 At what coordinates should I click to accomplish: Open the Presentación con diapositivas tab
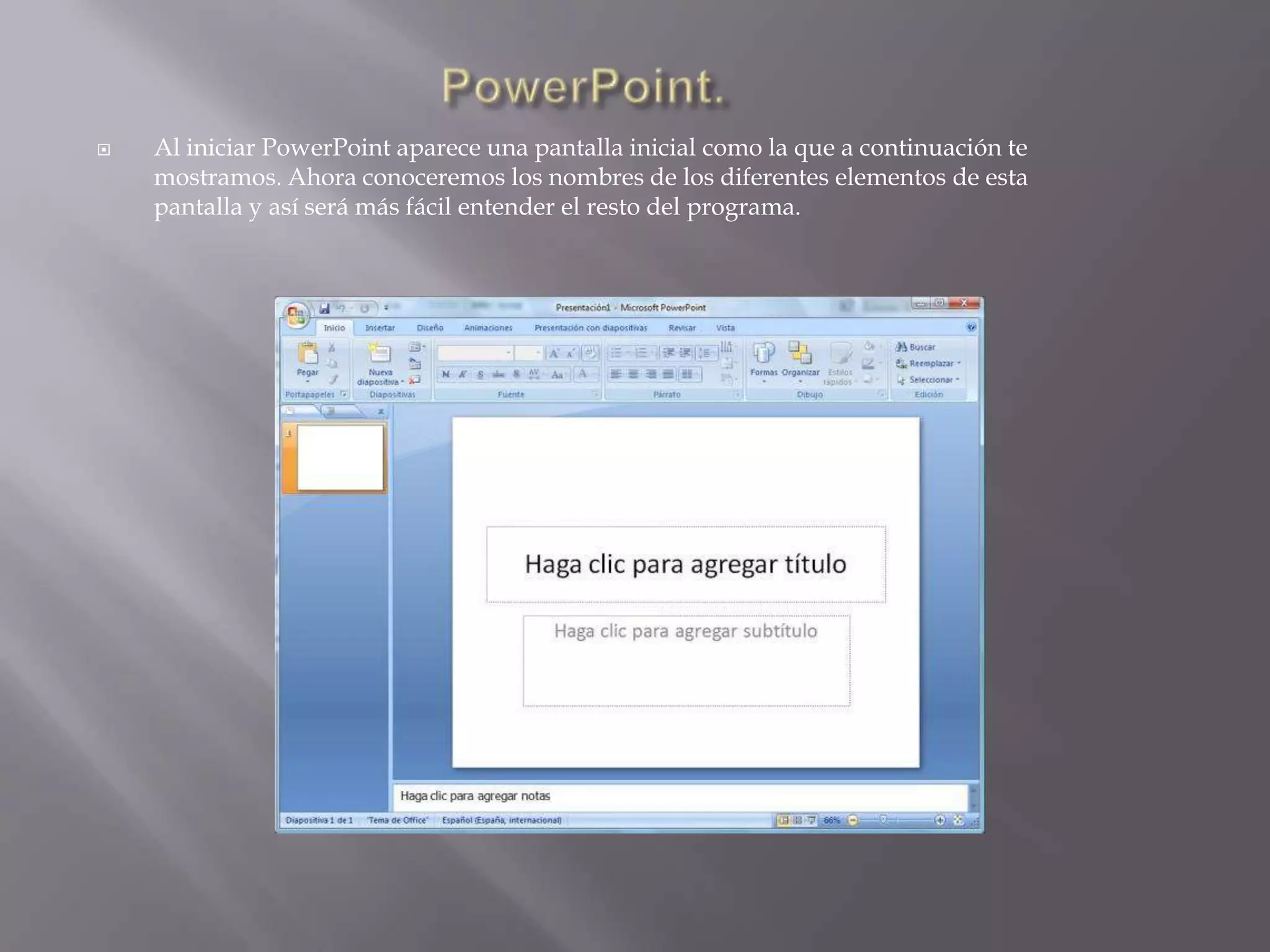coord(590,328)
